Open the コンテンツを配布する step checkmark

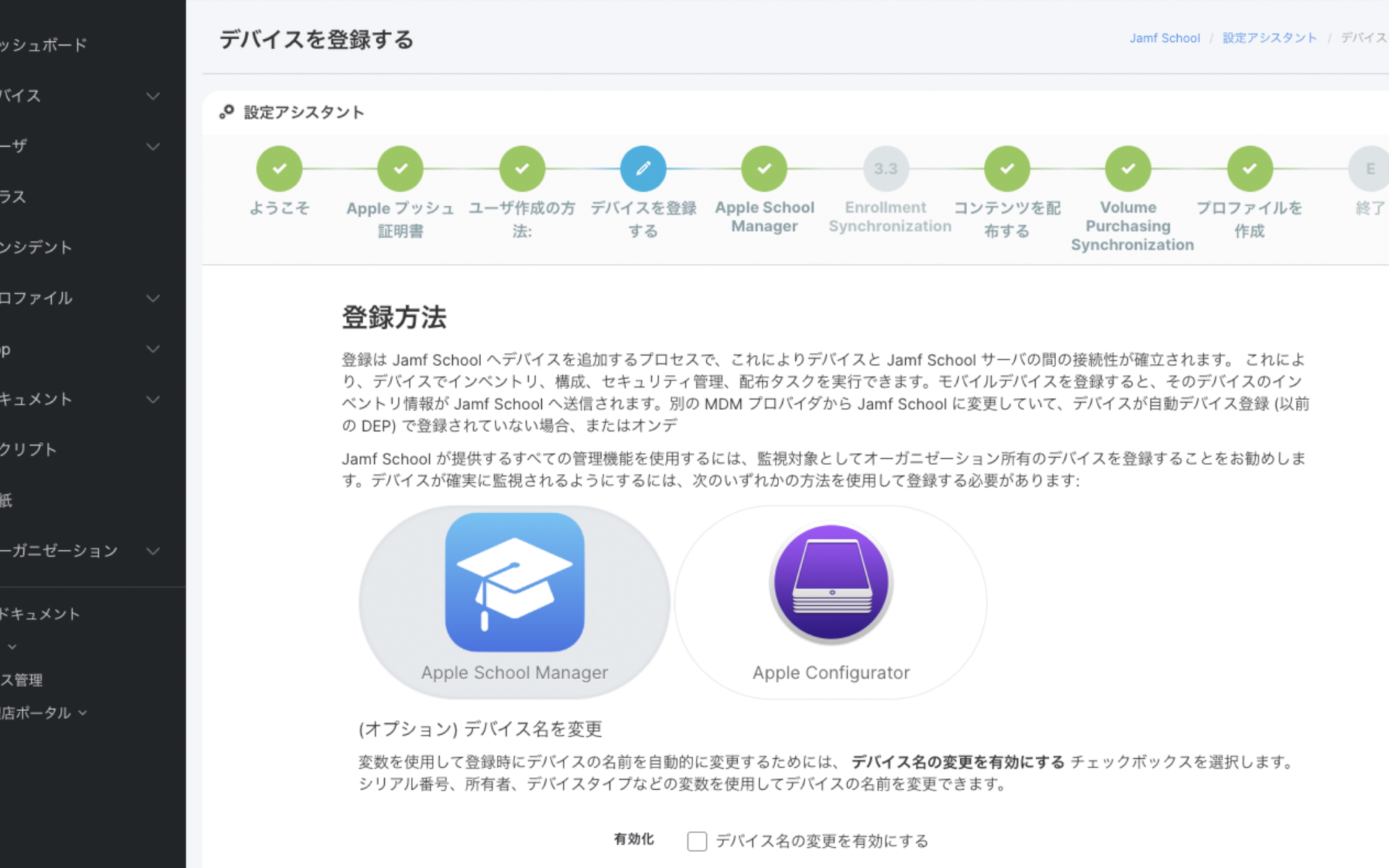pos(1006,169)
